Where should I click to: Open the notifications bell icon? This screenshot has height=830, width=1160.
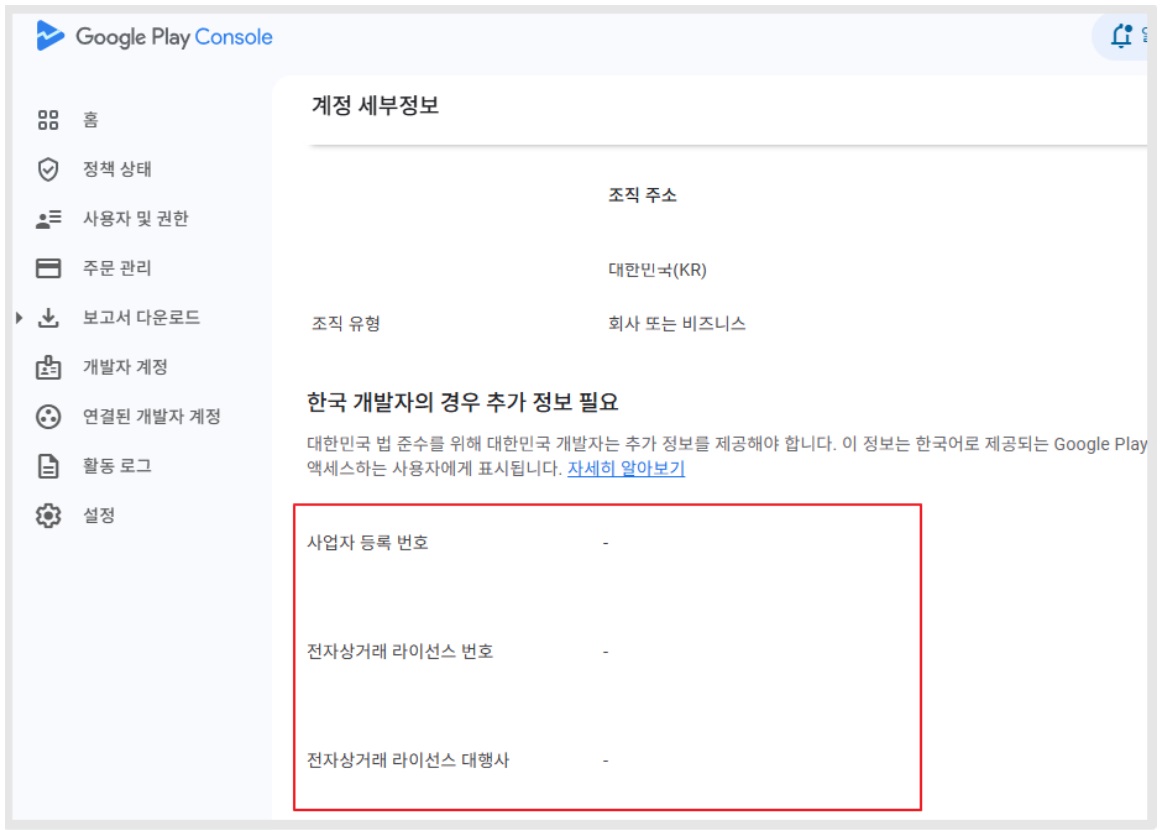1122,36
